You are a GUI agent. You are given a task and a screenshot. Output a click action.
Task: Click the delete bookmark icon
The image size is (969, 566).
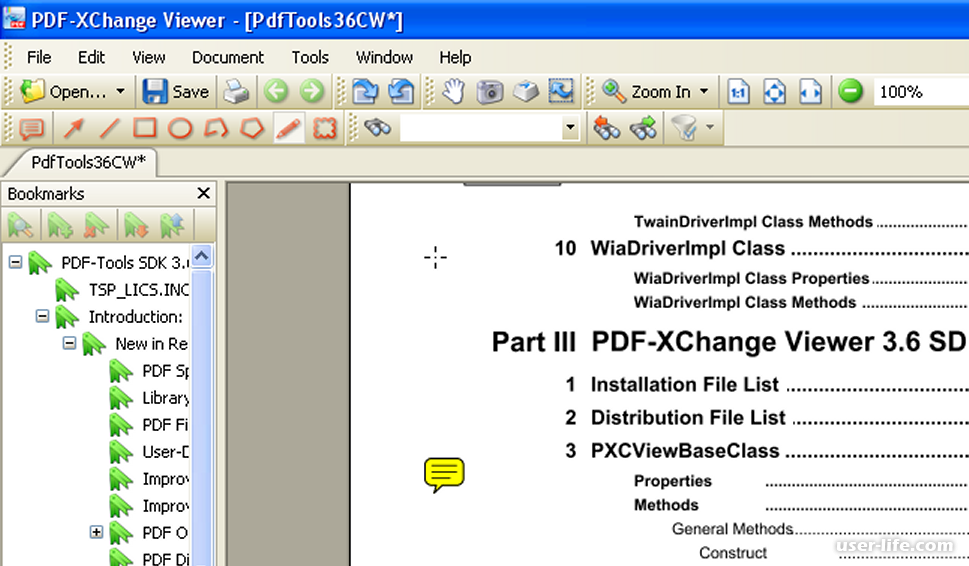(x=95, y=226)
